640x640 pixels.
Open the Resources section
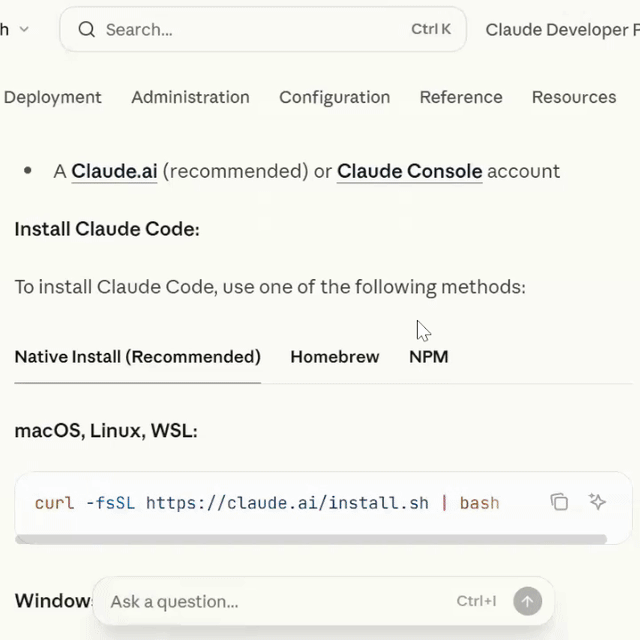[x=574, y=97]
